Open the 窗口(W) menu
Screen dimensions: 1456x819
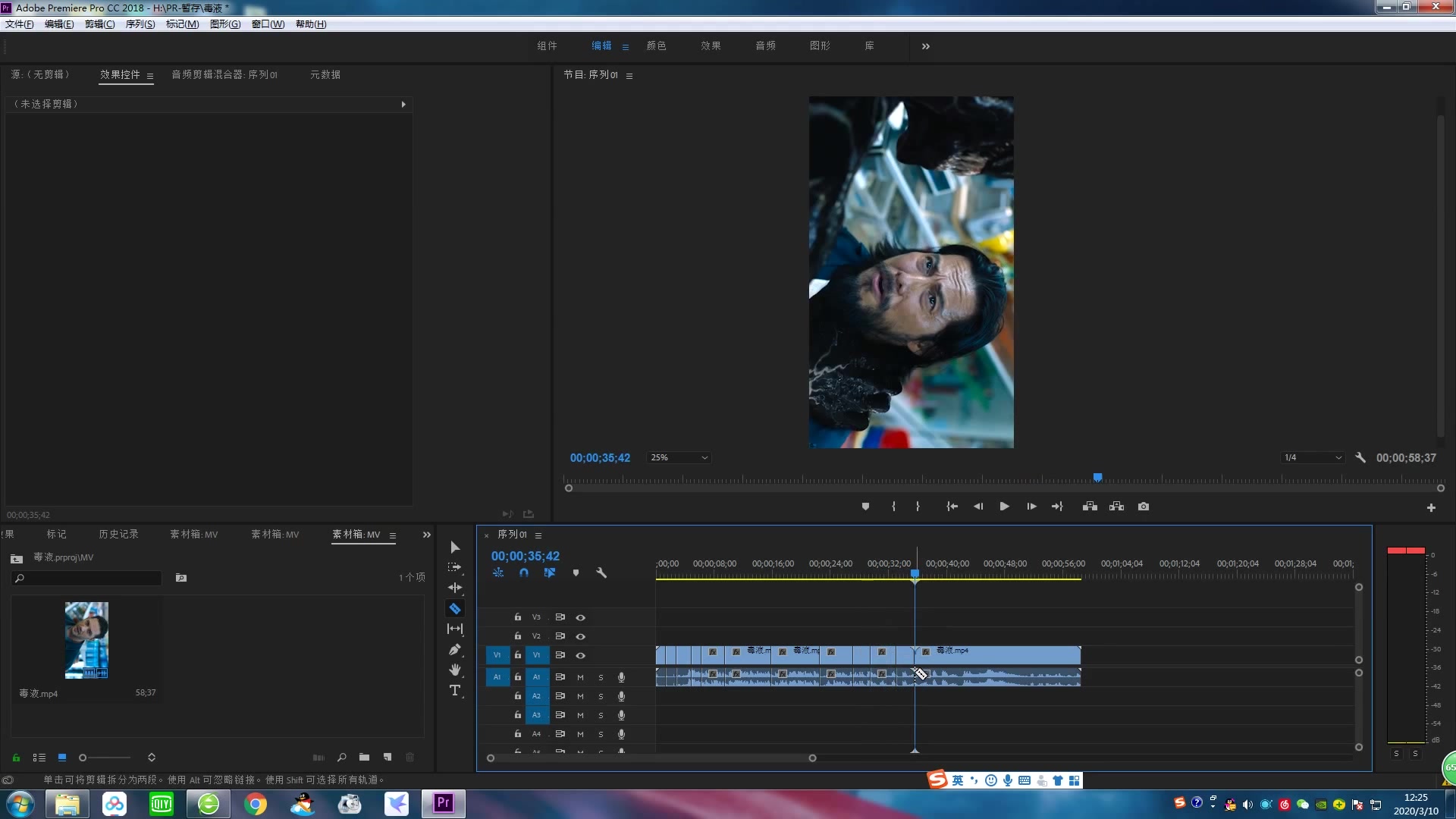click(268, 24)
